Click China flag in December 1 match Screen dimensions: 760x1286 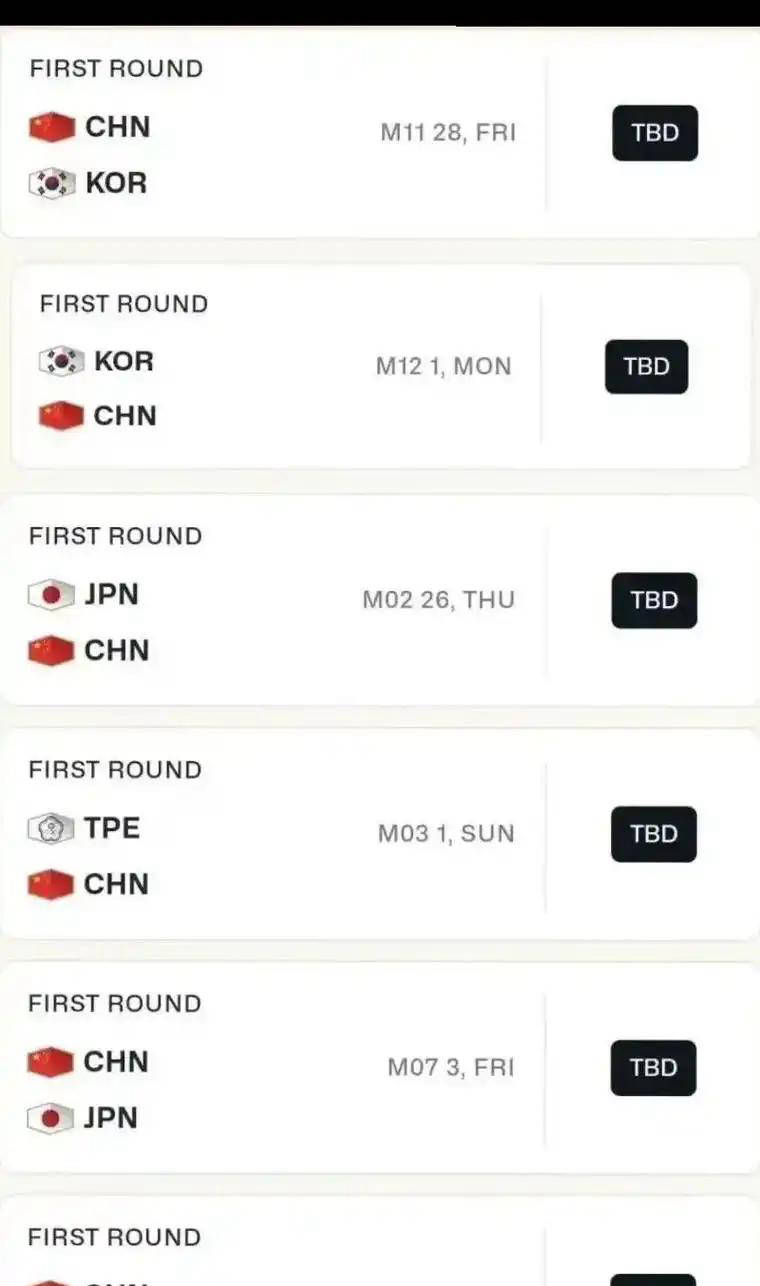point(61,416)
